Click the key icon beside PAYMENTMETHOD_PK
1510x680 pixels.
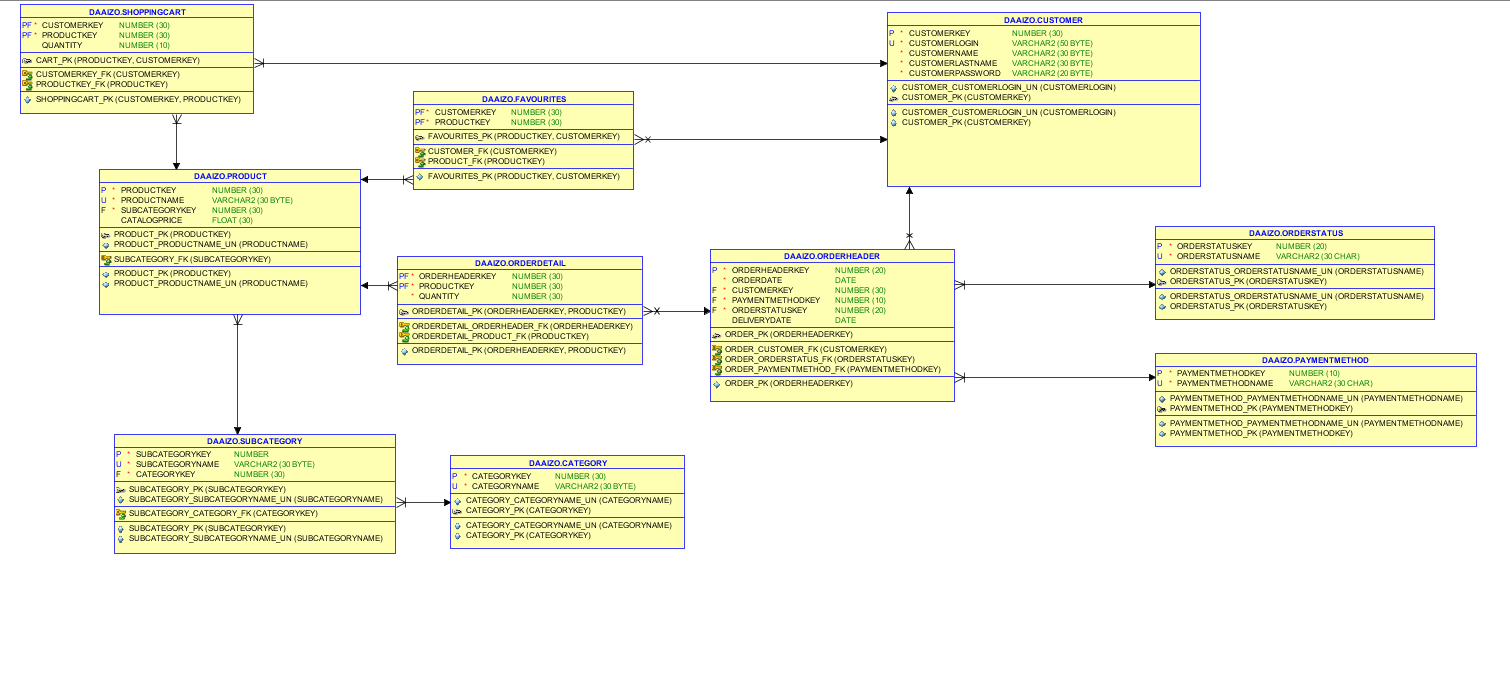tap(1162, 408)
